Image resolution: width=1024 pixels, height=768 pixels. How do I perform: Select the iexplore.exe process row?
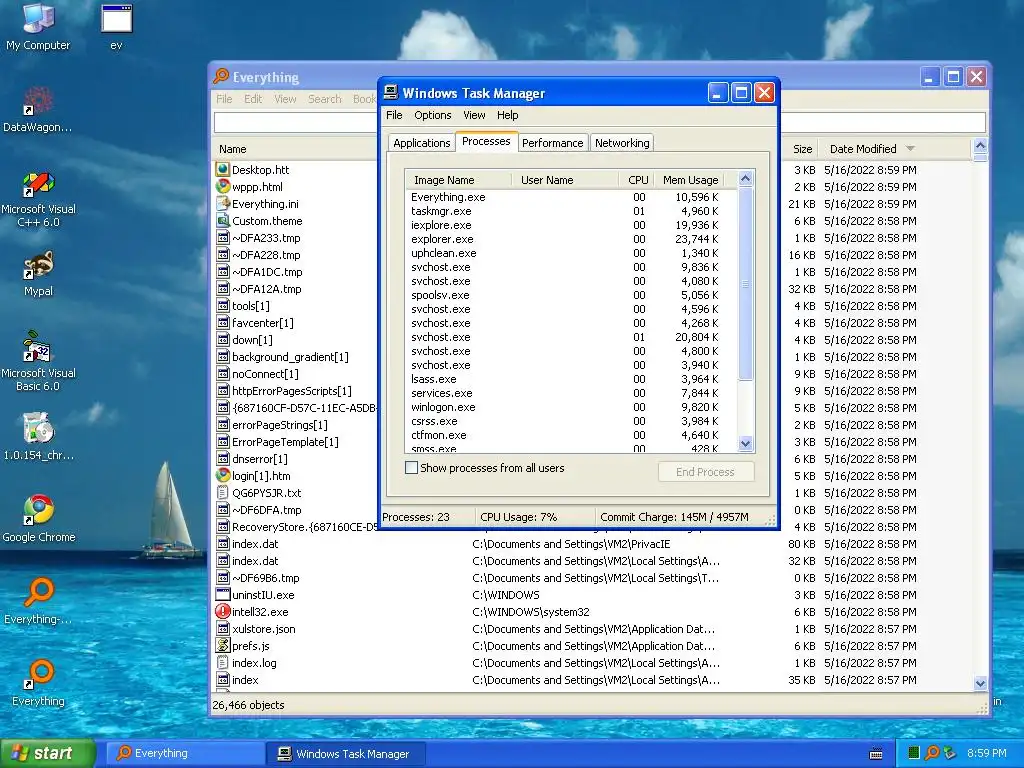pyautogui.click(x=571, y=225)
